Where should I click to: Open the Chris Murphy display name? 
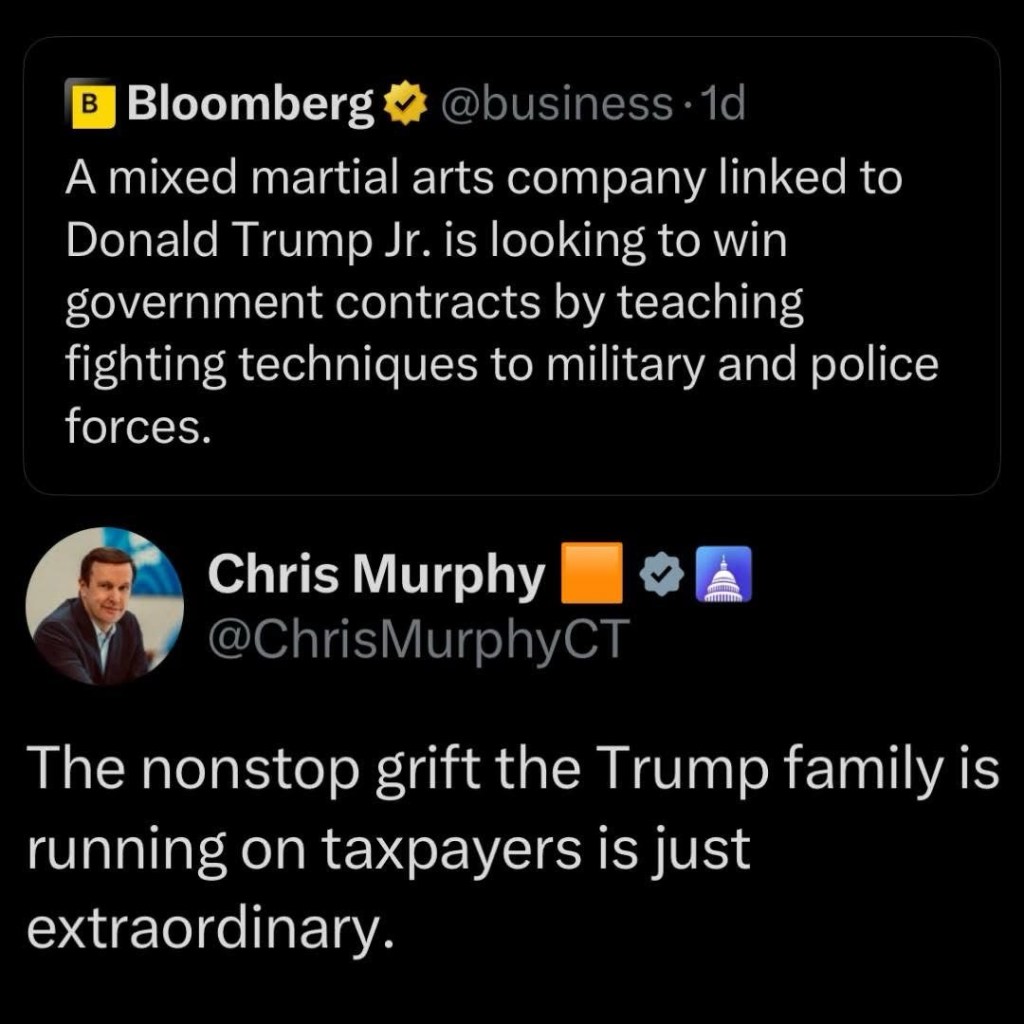pyautogui.click(x=376, y=578)
